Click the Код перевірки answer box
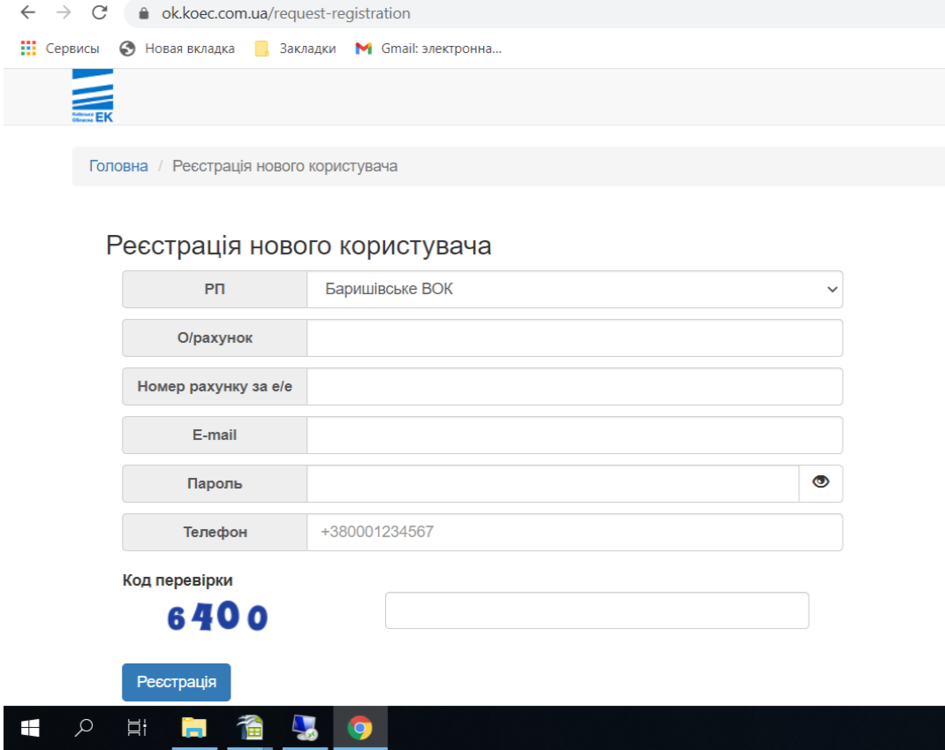The image size is (945, 750). tap(596, 610)
